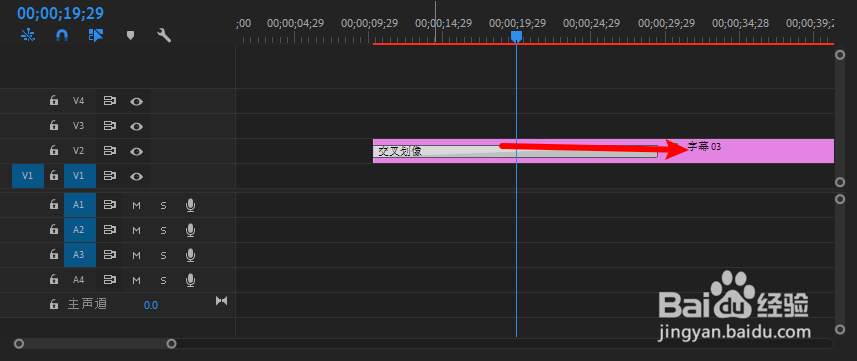Lock the V3 video track

(x=54, y=126)
